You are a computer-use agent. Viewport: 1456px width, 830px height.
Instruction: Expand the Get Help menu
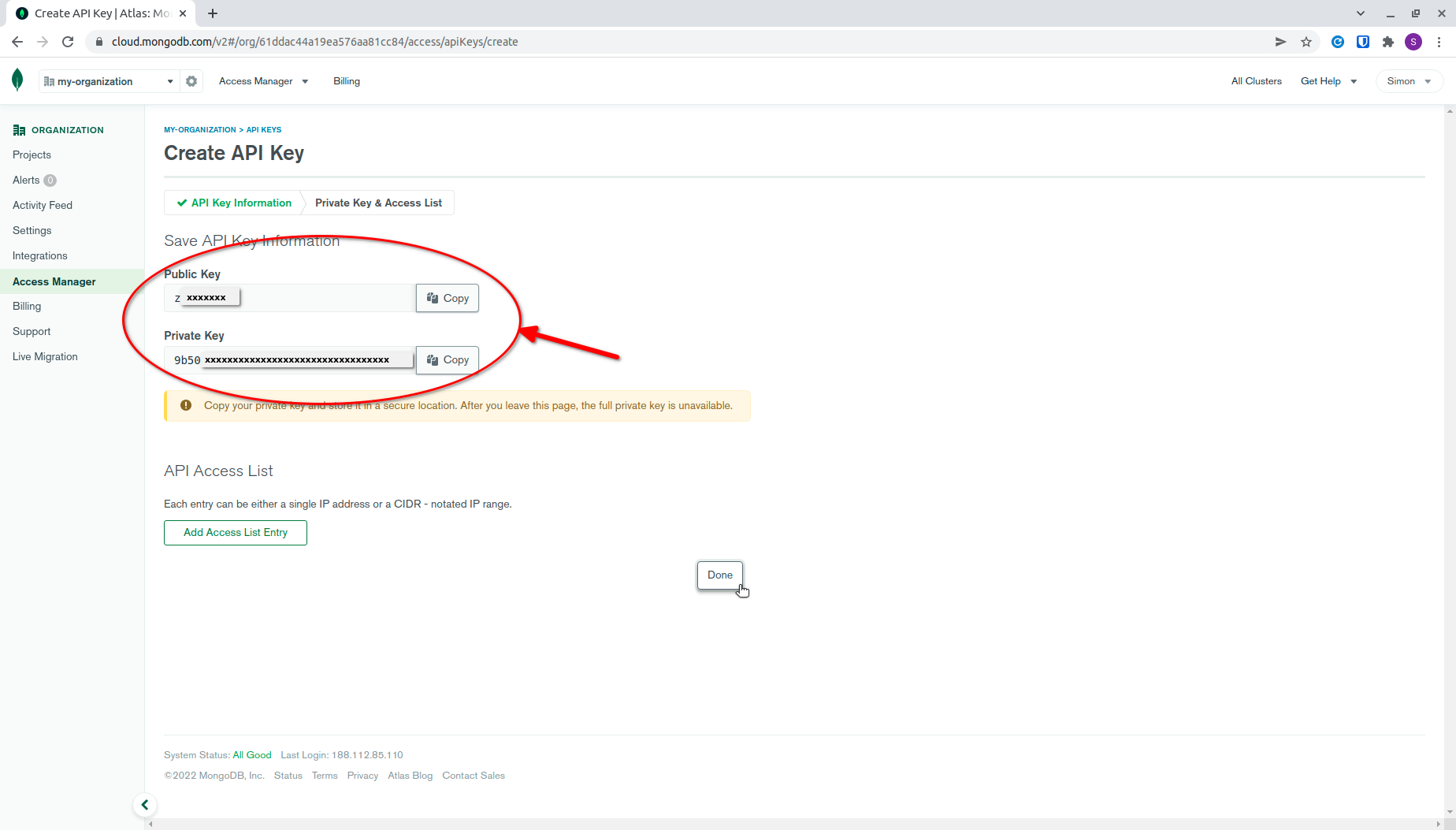tap(1328, 81)
